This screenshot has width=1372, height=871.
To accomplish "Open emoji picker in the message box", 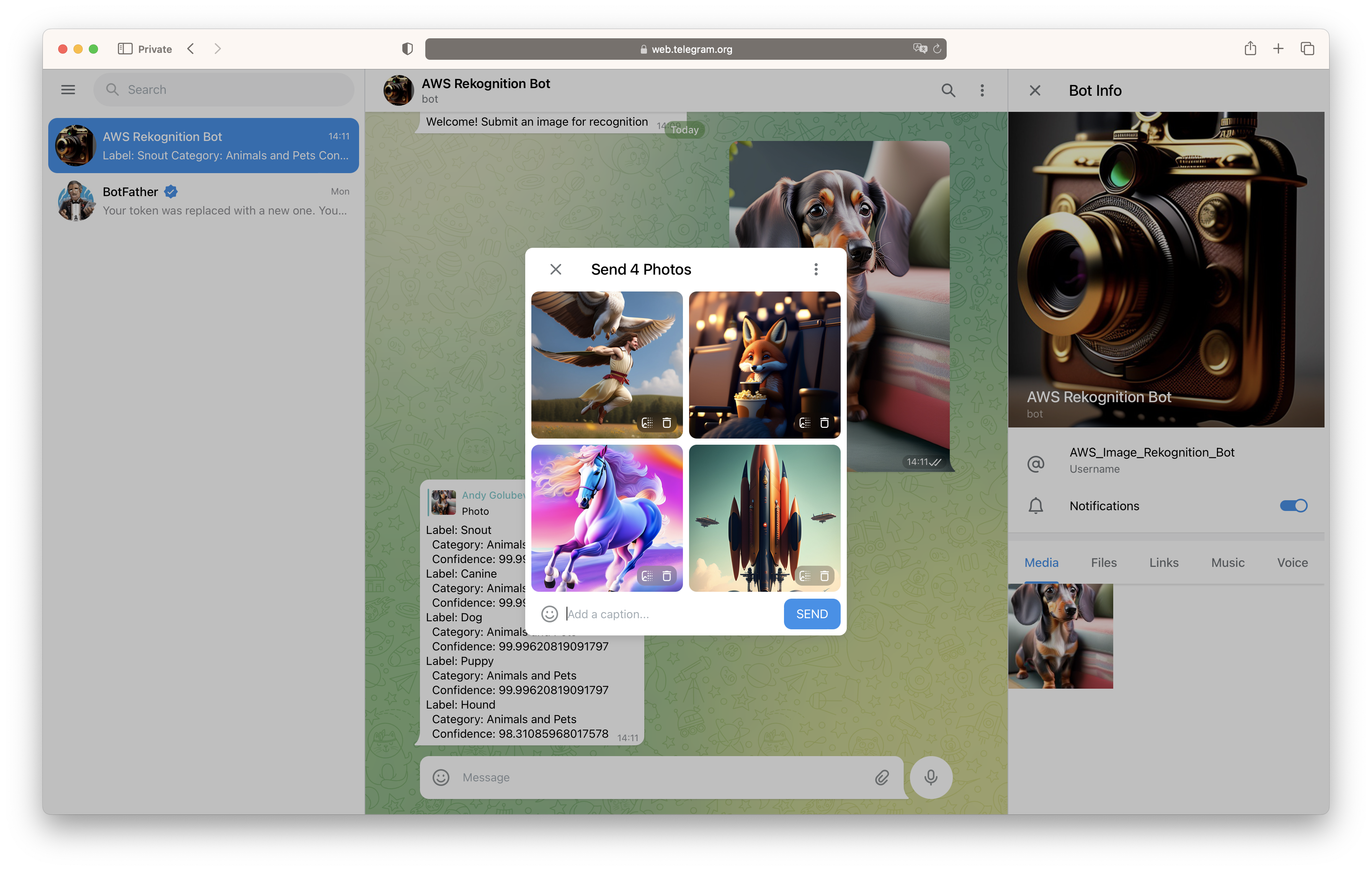I will tap(441, 778).
